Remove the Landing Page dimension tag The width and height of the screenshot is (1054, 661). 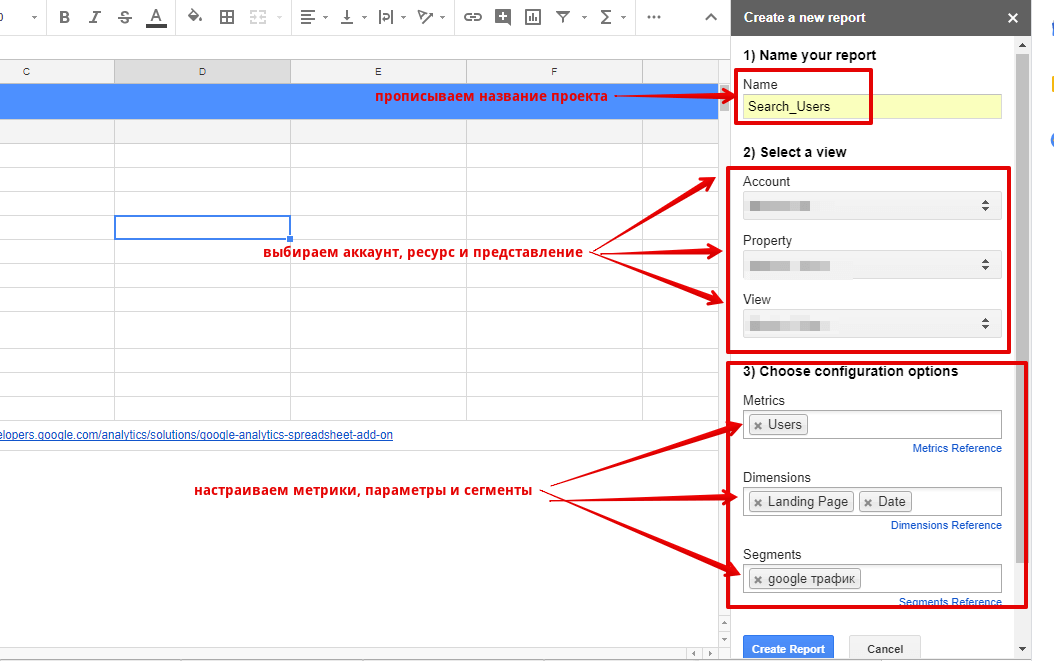pos(758,502)
